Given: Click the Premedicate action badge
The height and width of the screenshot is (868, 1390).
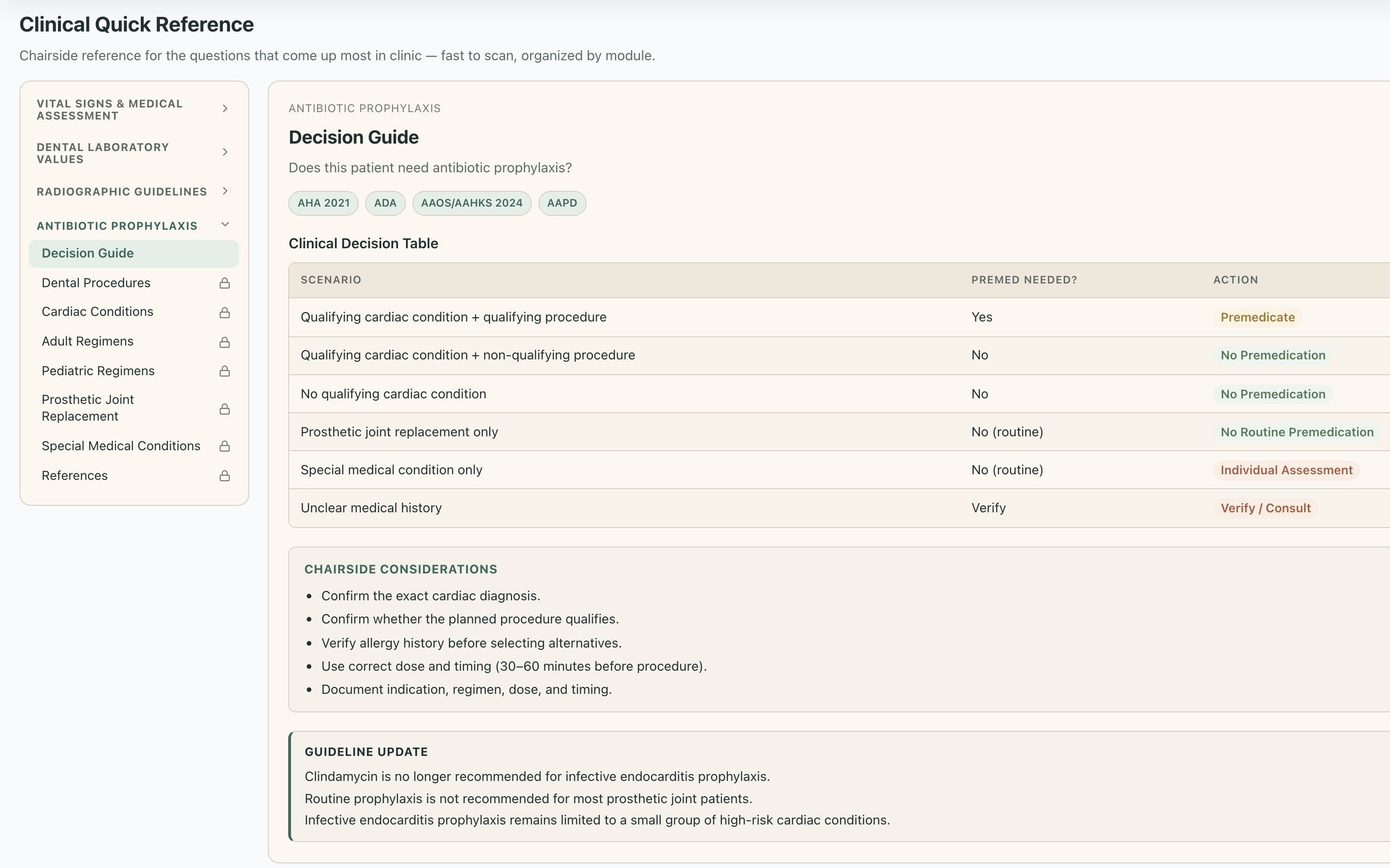Looking at the screenshot, I should tap(1257, 317).
